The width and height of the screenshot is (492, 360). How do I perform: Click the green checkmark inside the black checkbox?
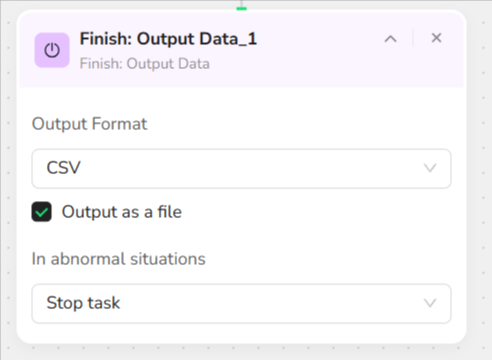click(42, 212)
